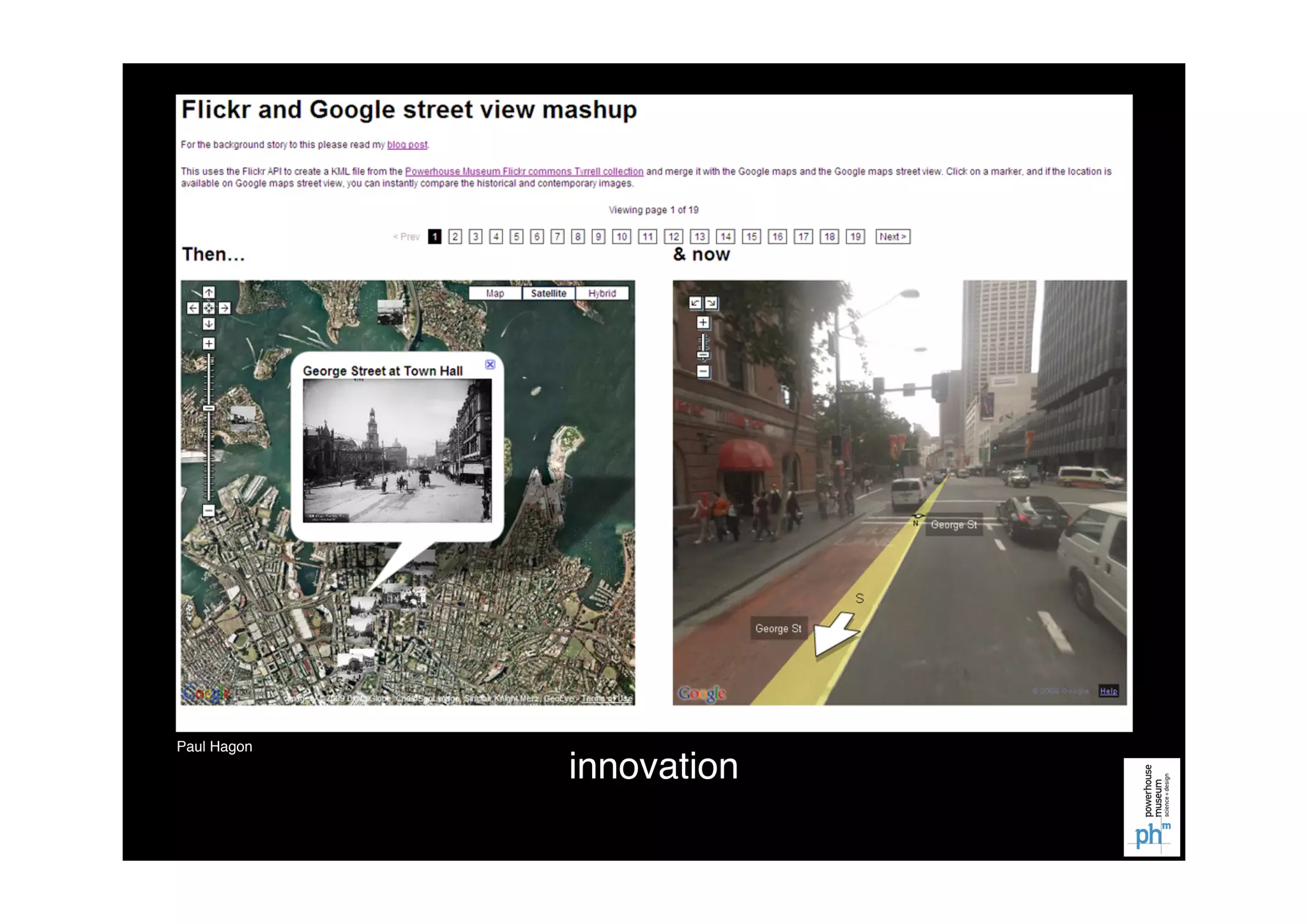Pan the satellite map left
Image resolution: width=1308 pixels, height=924 pixels.
(193, 308)
